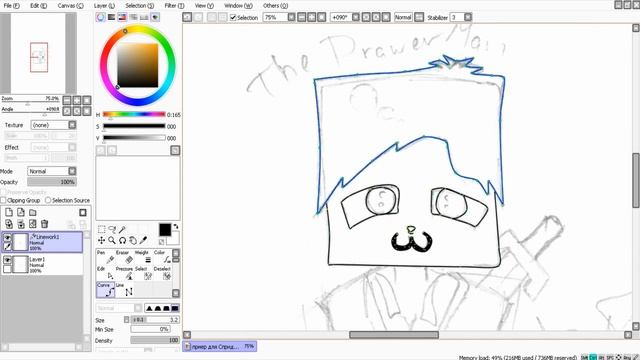Show the RGB slider panel
Viewport: 640px width, 360px height.
tap(111, 17)
